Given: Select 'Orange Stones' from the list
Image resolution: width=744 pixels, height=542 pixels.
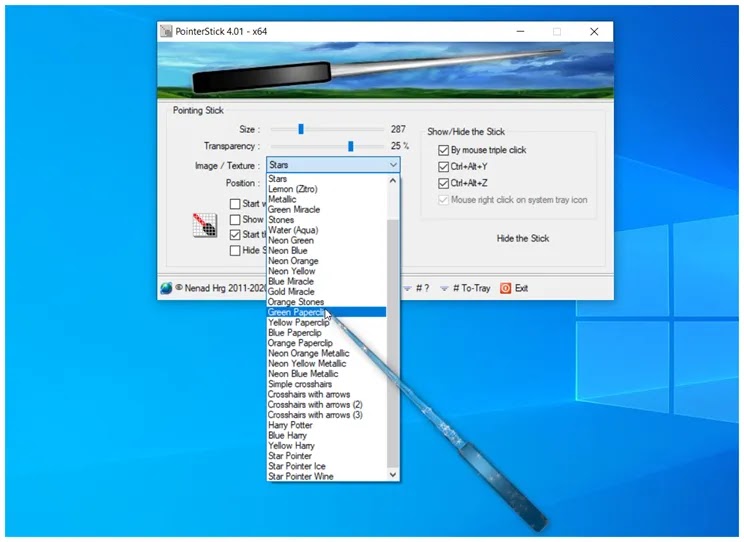Looking at the screenshot, I should click(x=326, y=302).
